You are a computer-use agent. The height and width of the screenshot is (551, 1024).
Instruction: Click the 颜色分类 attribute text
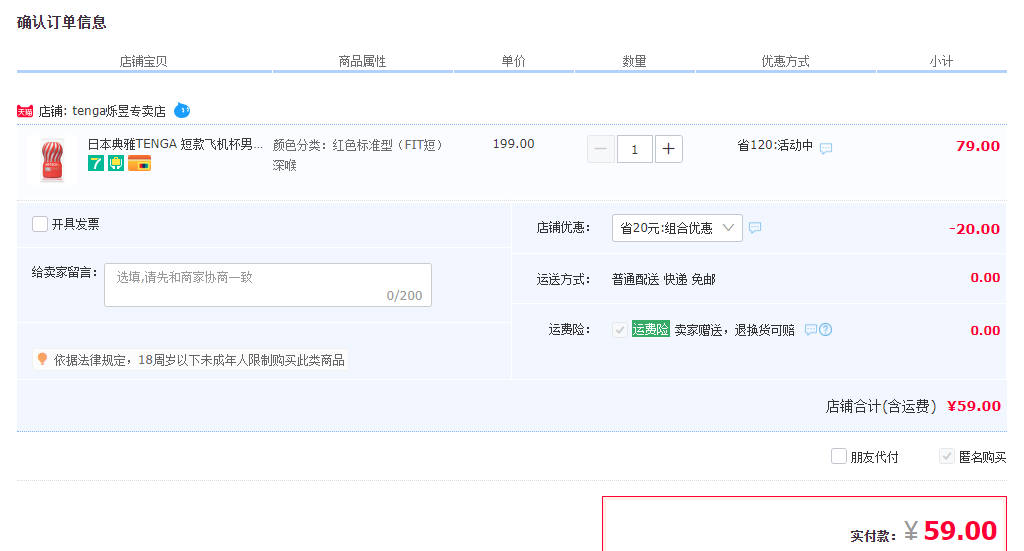357,155
